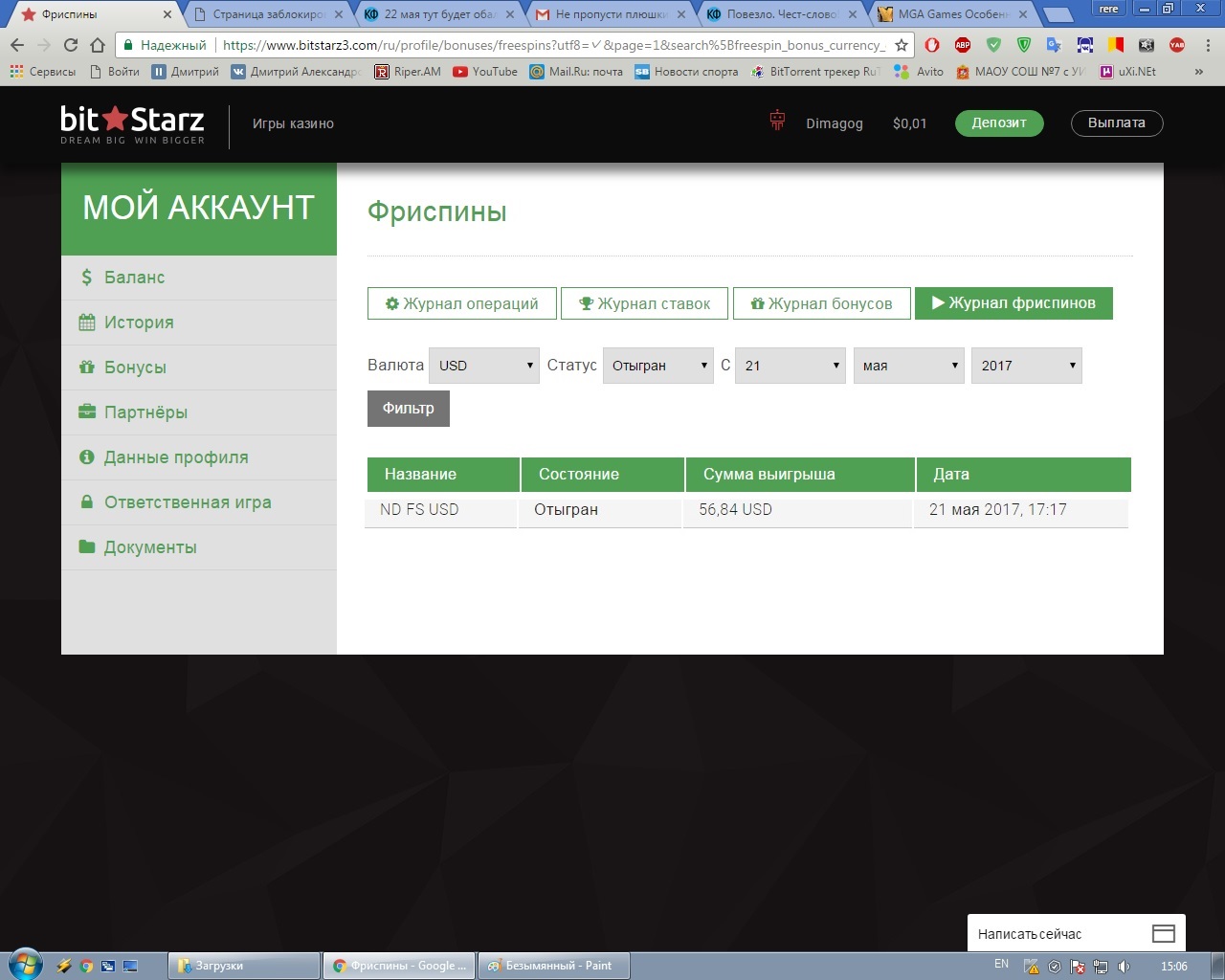Click the EN language indicator in tray
Image resolution: width=1225 pixels, height=980 pixels.
(1001, 965)
